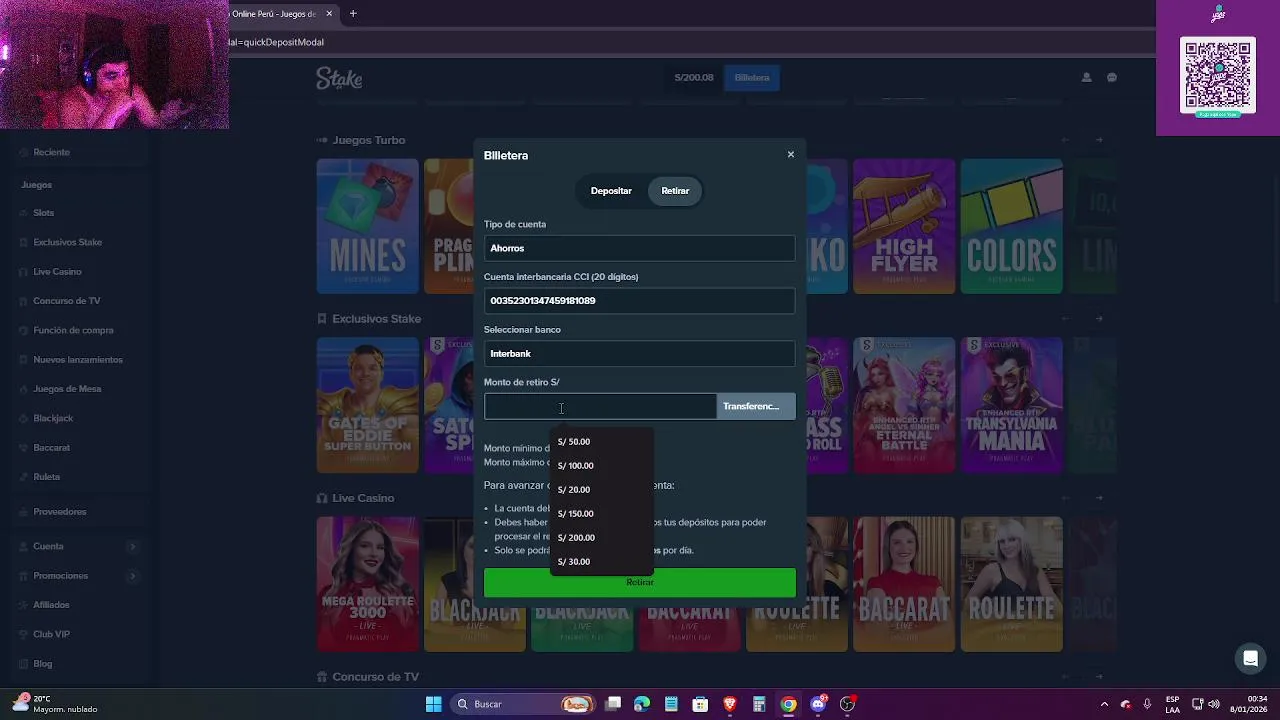The image size is (1280, 720).
Task: Close the Stake browser tab
Action: [x=329, y=14]
